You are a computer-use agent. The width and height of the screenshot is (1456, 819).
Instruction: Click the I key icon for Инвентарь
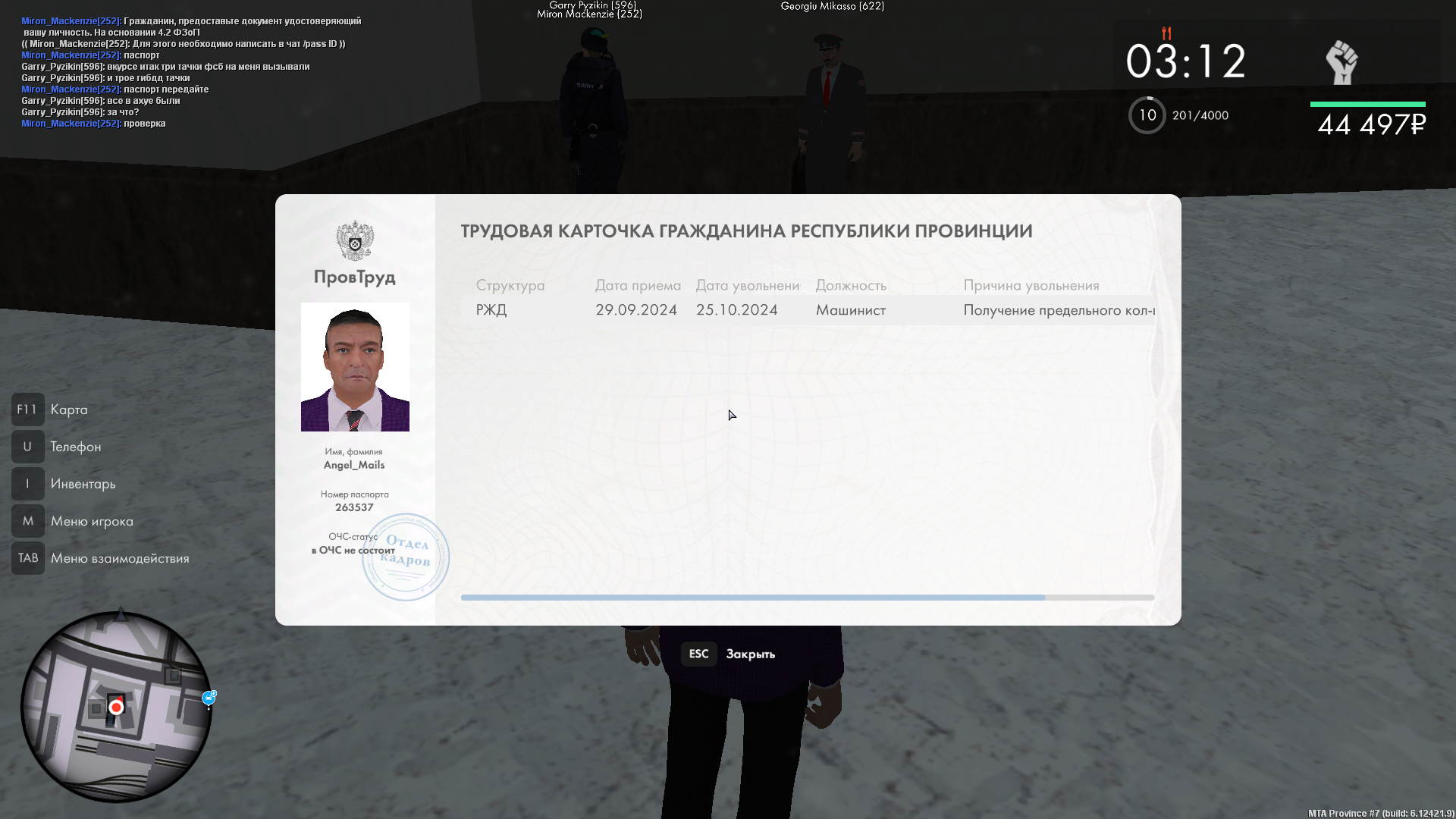click(x=27, y=484)
